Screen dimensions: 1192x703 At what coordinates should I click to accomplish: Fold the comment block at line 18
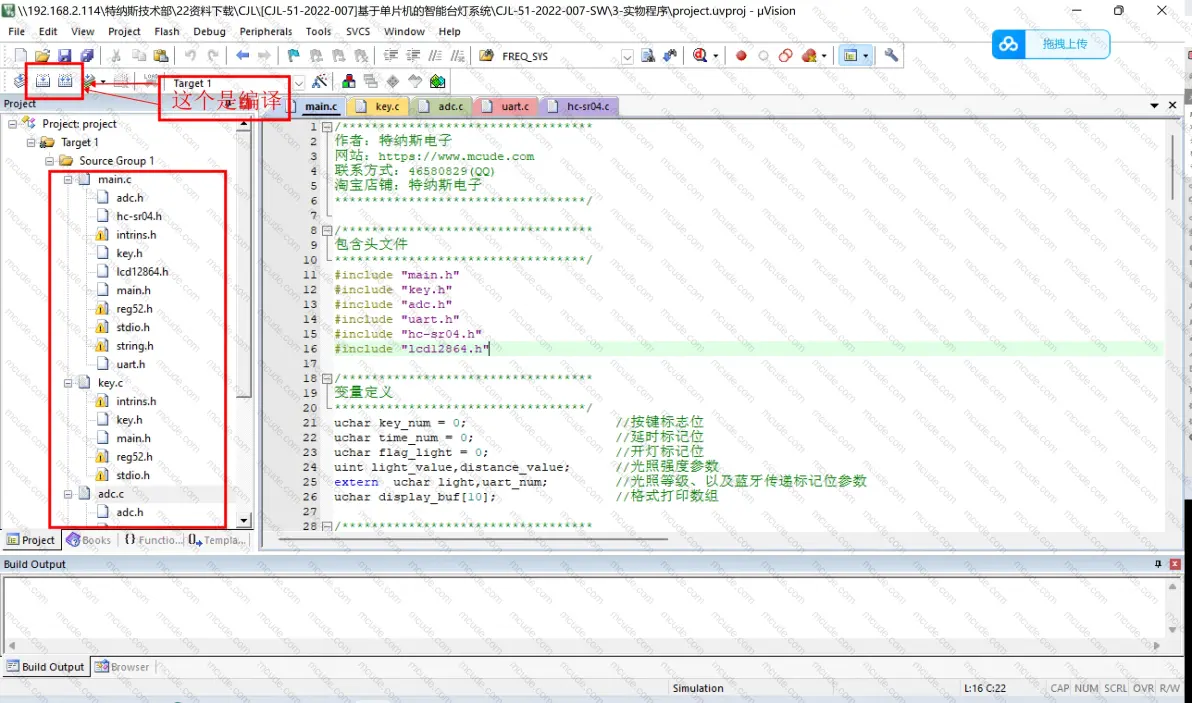tap(327, 378)
